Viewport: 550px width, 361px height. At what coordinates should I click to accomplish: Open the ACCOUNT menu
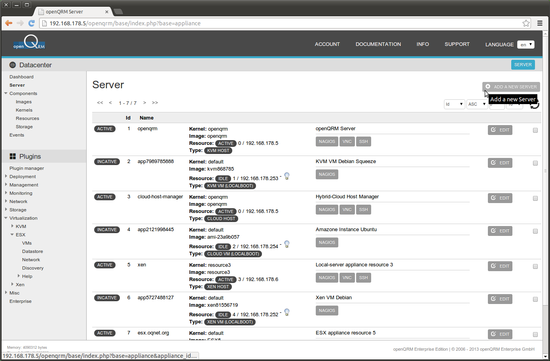click(x=327, y=44)
